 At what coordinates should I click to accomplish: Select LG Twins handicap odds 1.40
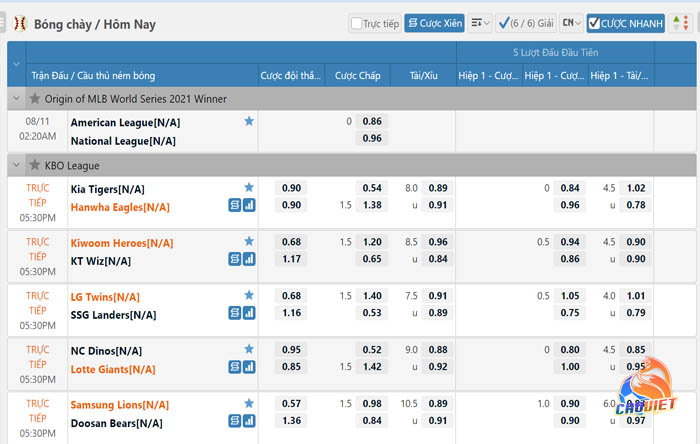pyautogui.click(x=372, y=296)
